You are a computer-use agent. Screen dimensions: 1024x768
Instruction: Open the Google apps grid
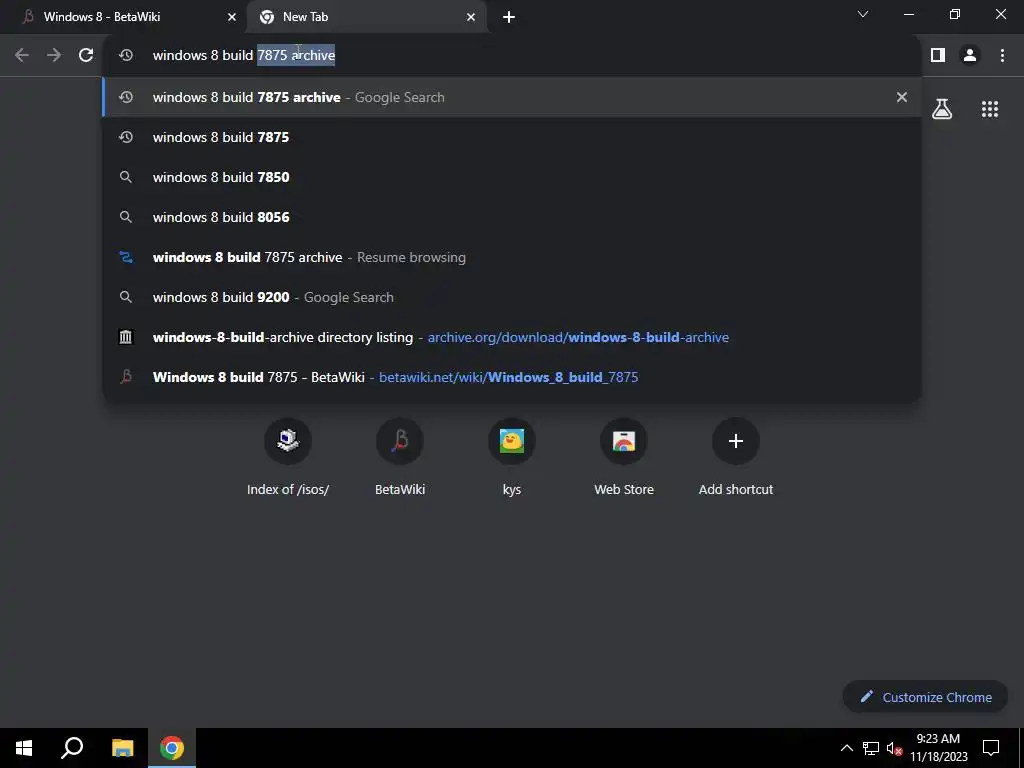[990, 109]
